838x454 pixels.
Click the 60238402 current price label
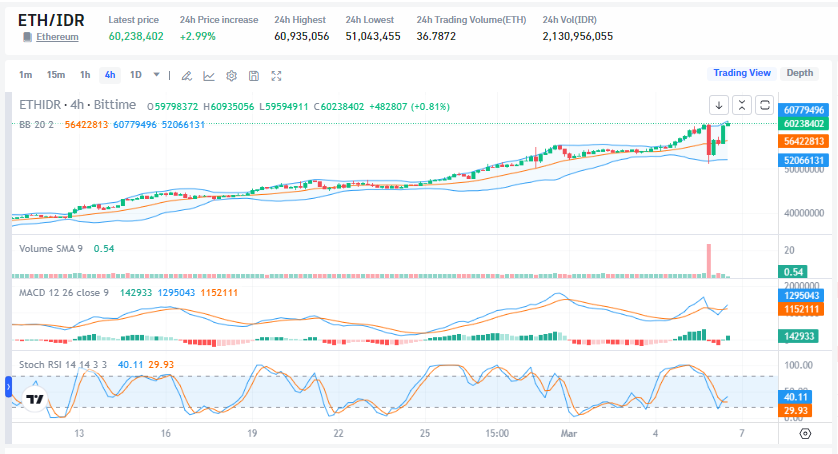pyautogui.click(x=804, y=124)
